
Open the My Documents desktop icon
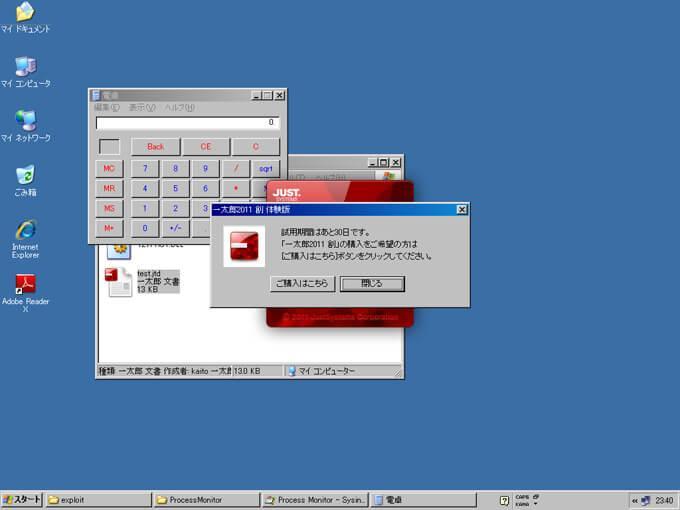(x=25, y=12)
